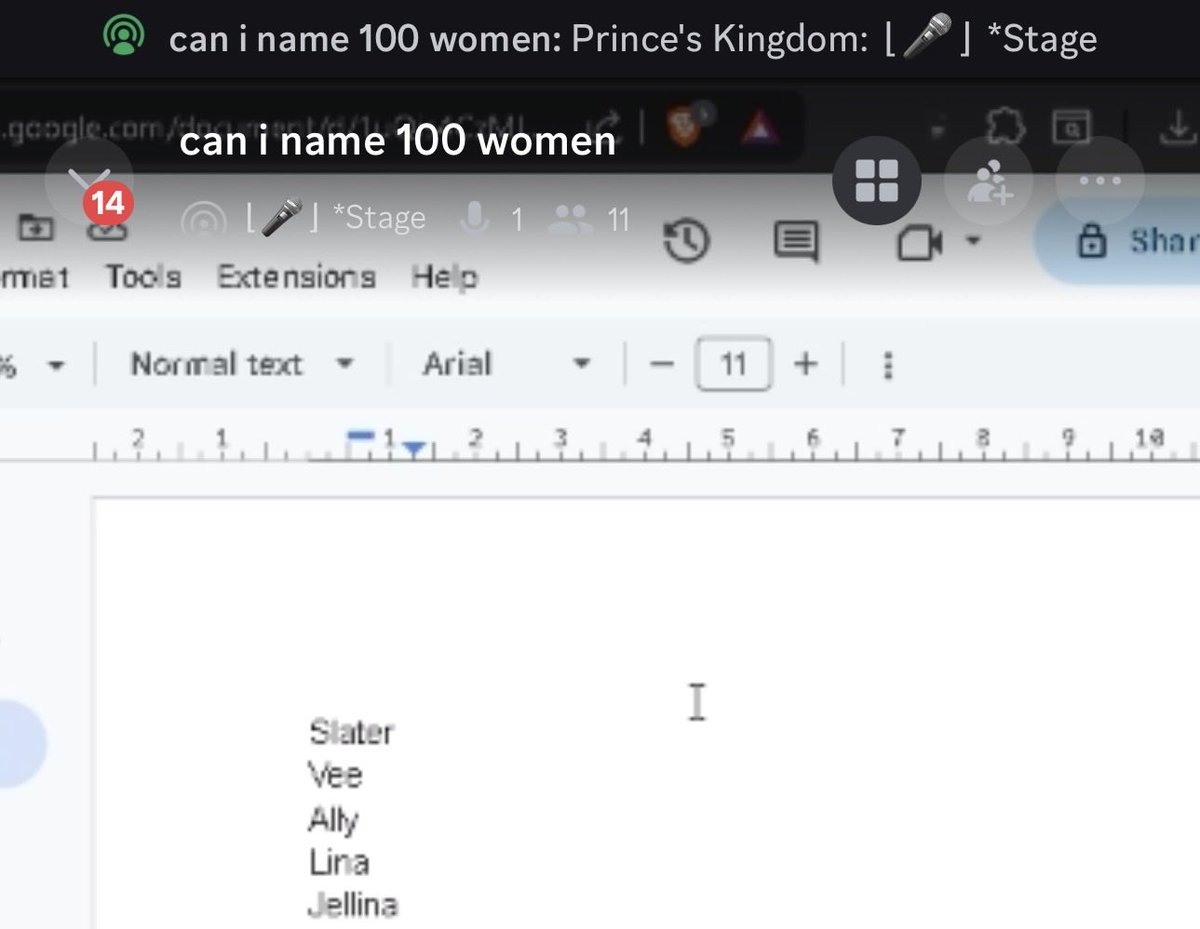Click the Share button with lock
The width and height of the screenshot is (1200, 929).
point(1120,243)
